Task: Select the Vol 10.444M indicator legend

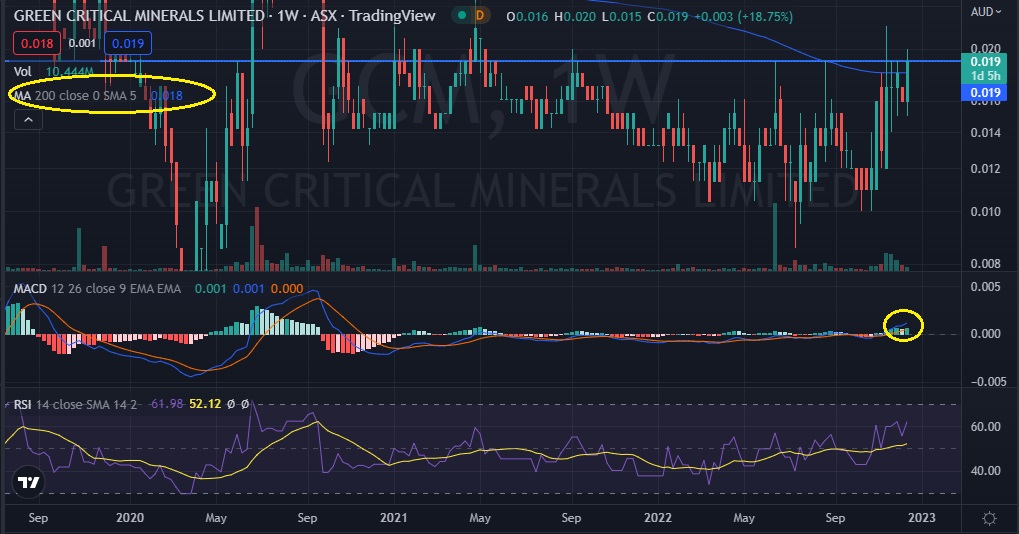Action: (x=53, y=71)
